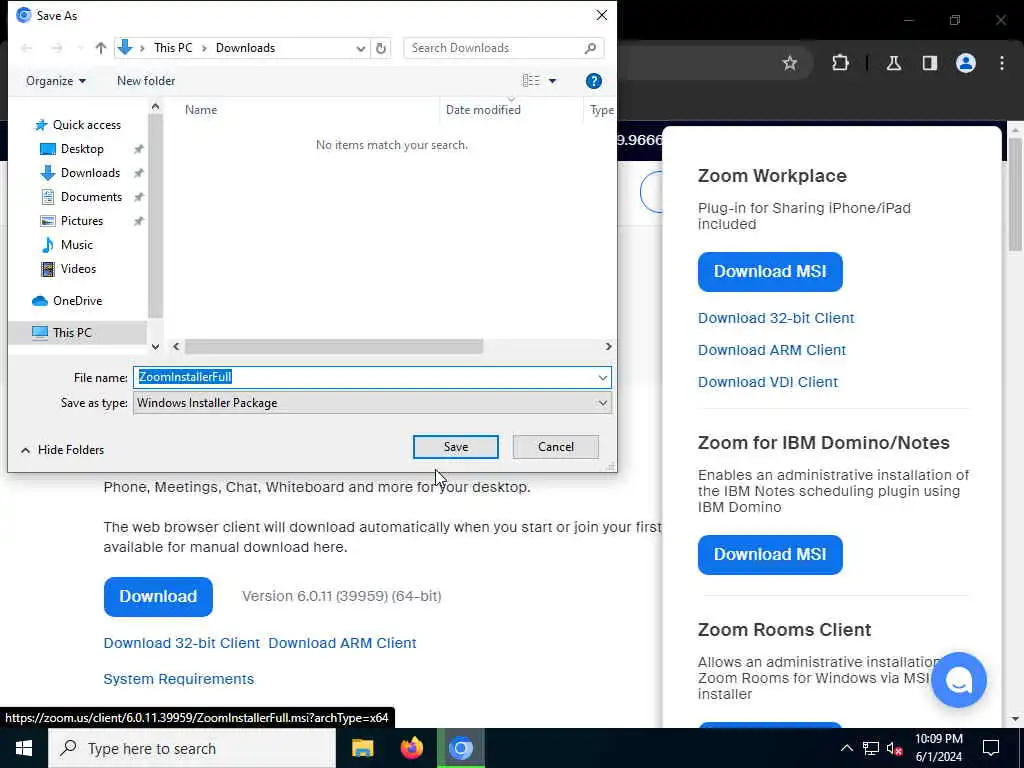Click the File name input field
This screenshot has width=1024, height=768.
[x=364, y=377]
